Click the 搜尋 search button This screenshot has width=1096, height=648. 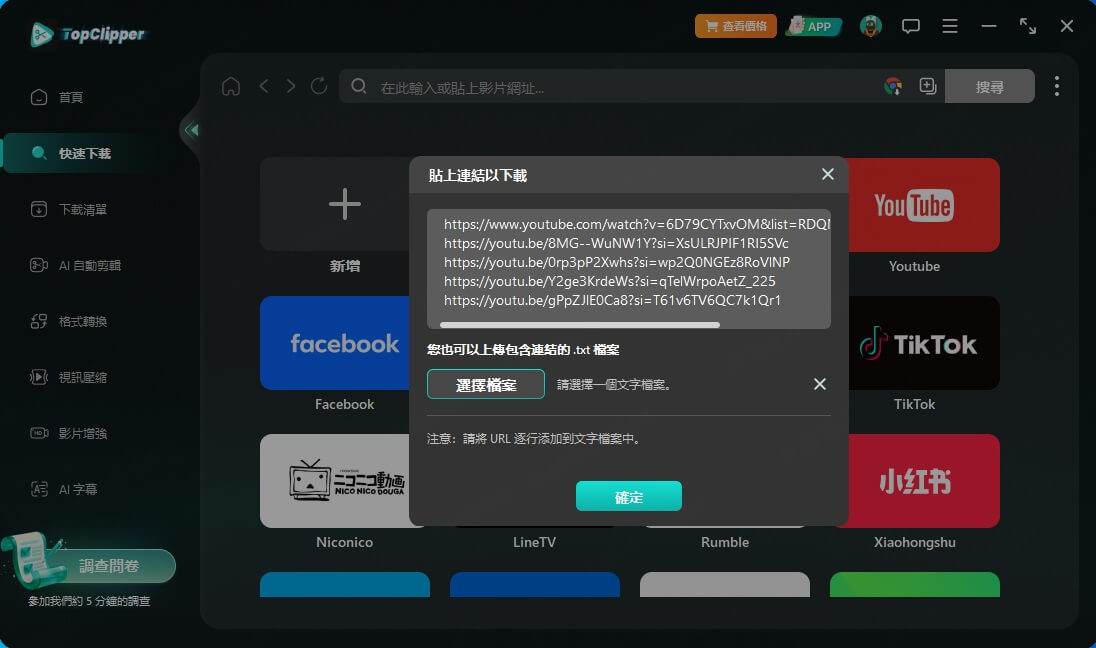point(989,86)
